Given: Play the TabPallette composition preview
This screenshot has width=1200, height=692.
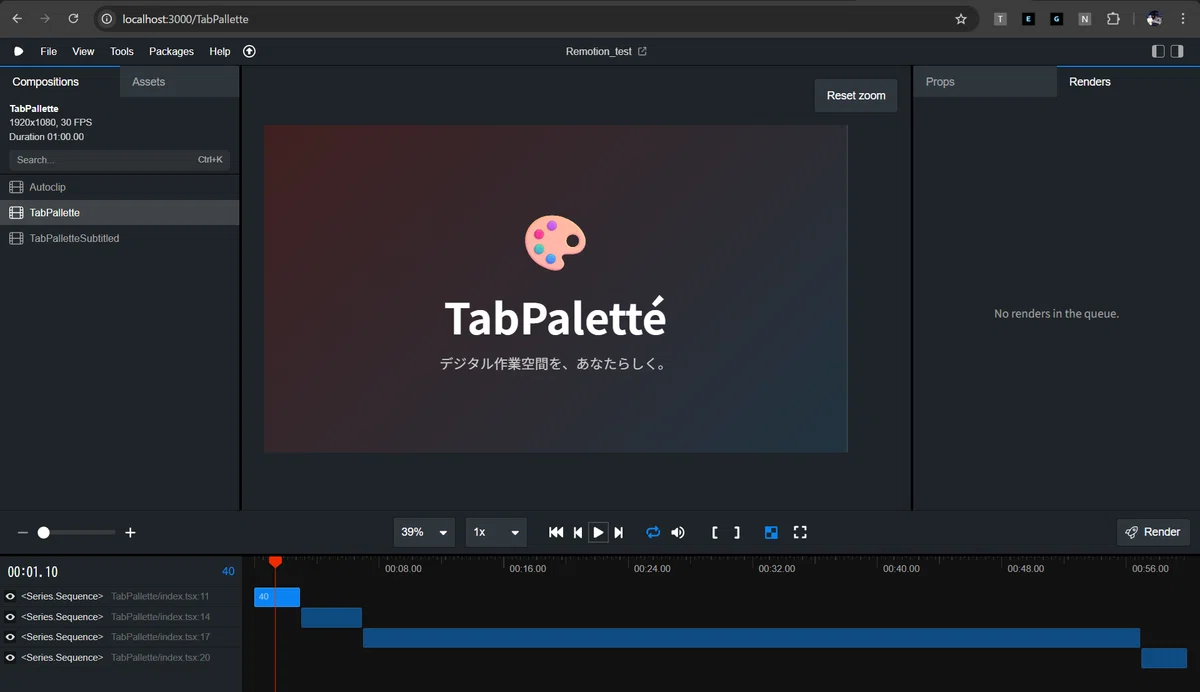Looking at the screenshot, I should click(598, 532).
